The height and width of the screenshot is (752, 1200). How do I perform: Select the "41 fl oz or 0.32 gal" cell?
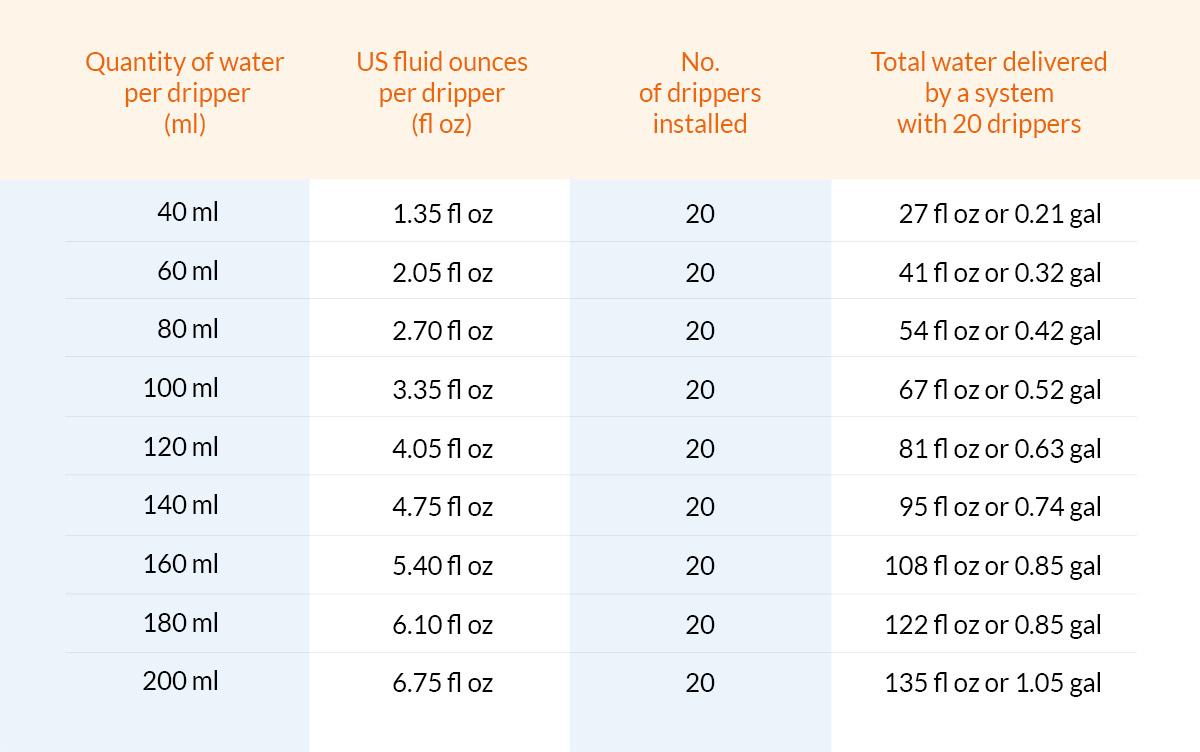1000,273
